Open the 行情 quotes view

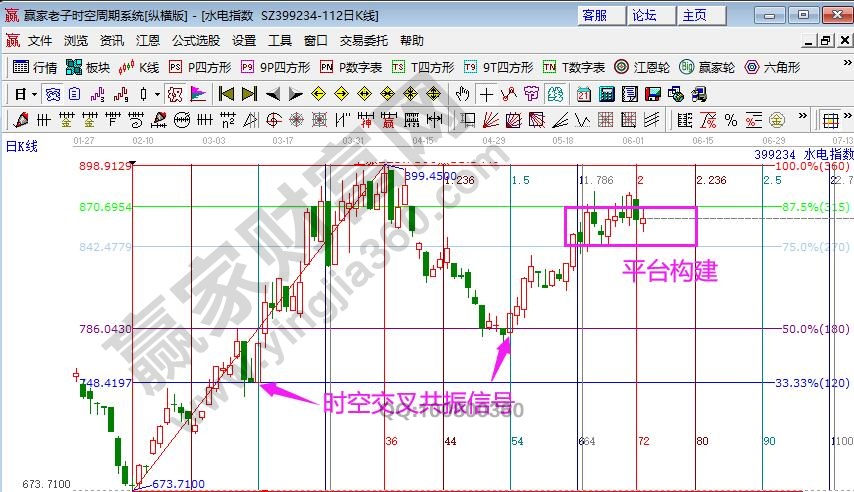click(x=34, y=67)
